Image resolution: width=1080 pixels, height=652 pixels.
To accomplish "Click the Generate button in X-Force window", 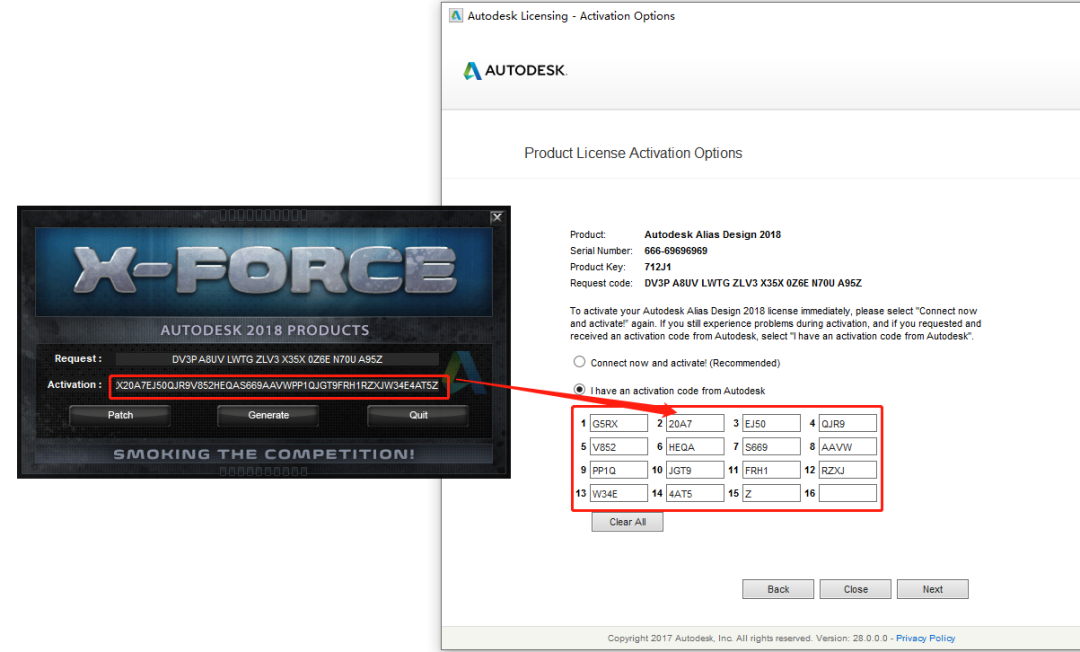I will point(268,415).
